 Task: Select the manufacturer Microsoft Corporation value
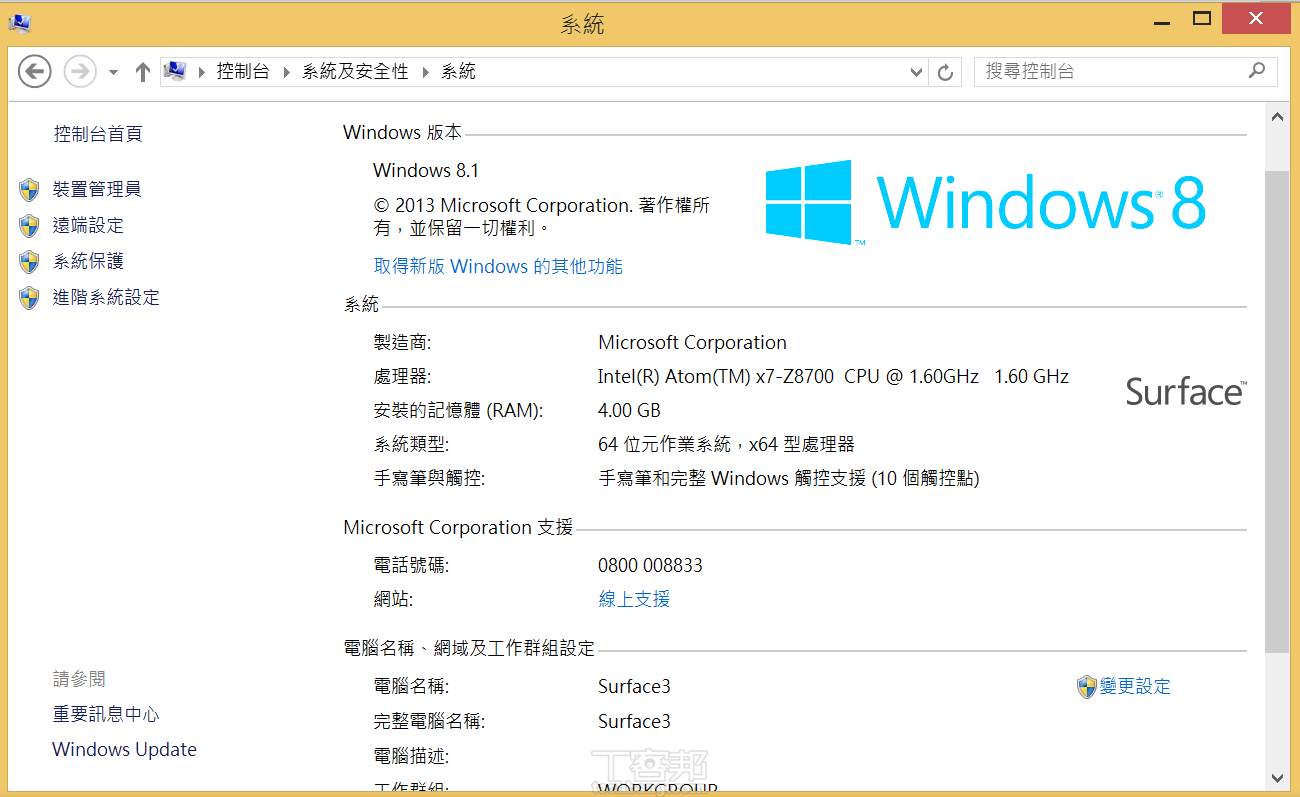click(692, 342)
